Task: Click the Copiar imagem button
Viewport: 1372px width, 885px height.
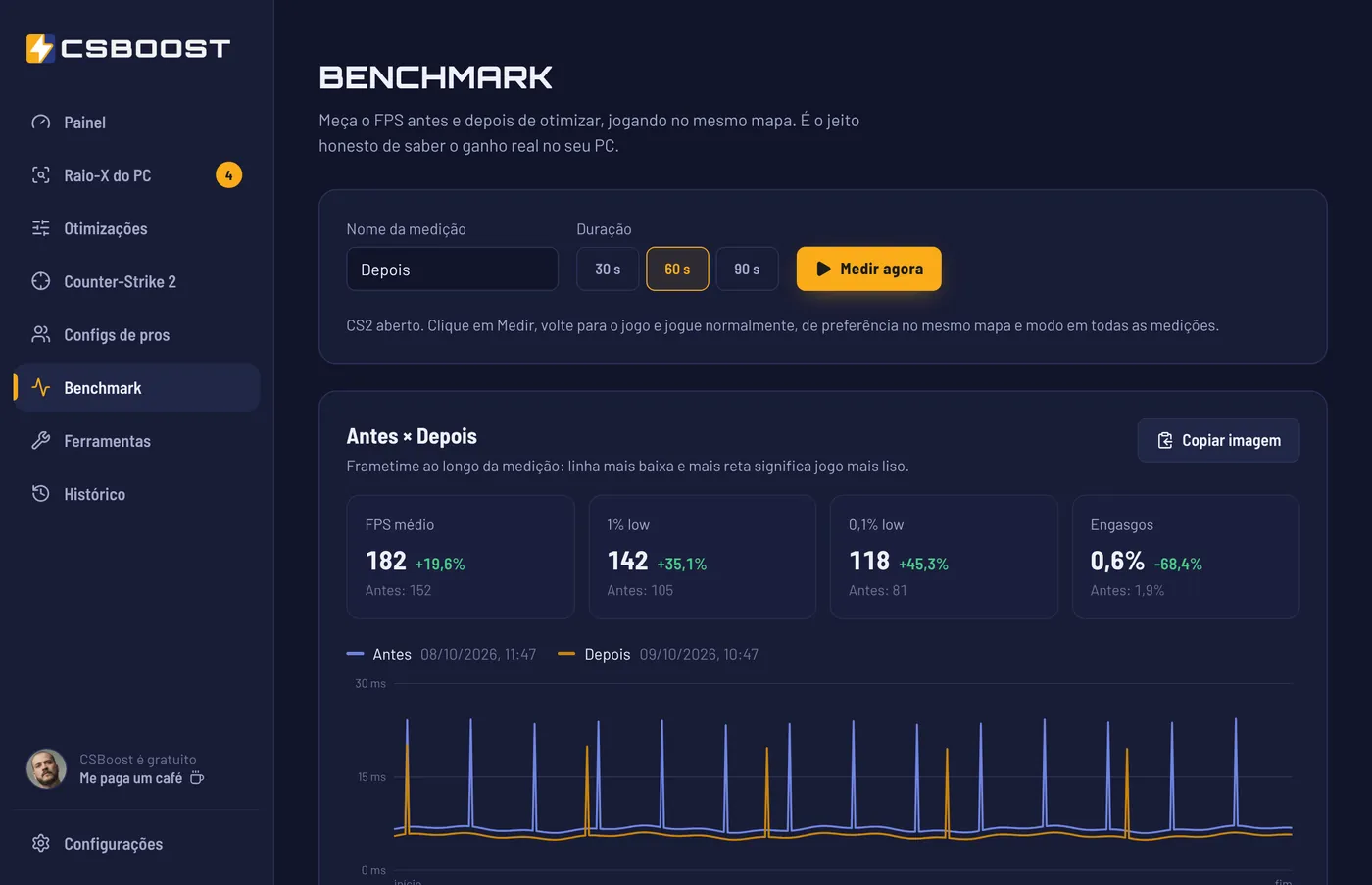Action: click(1218, 440)
